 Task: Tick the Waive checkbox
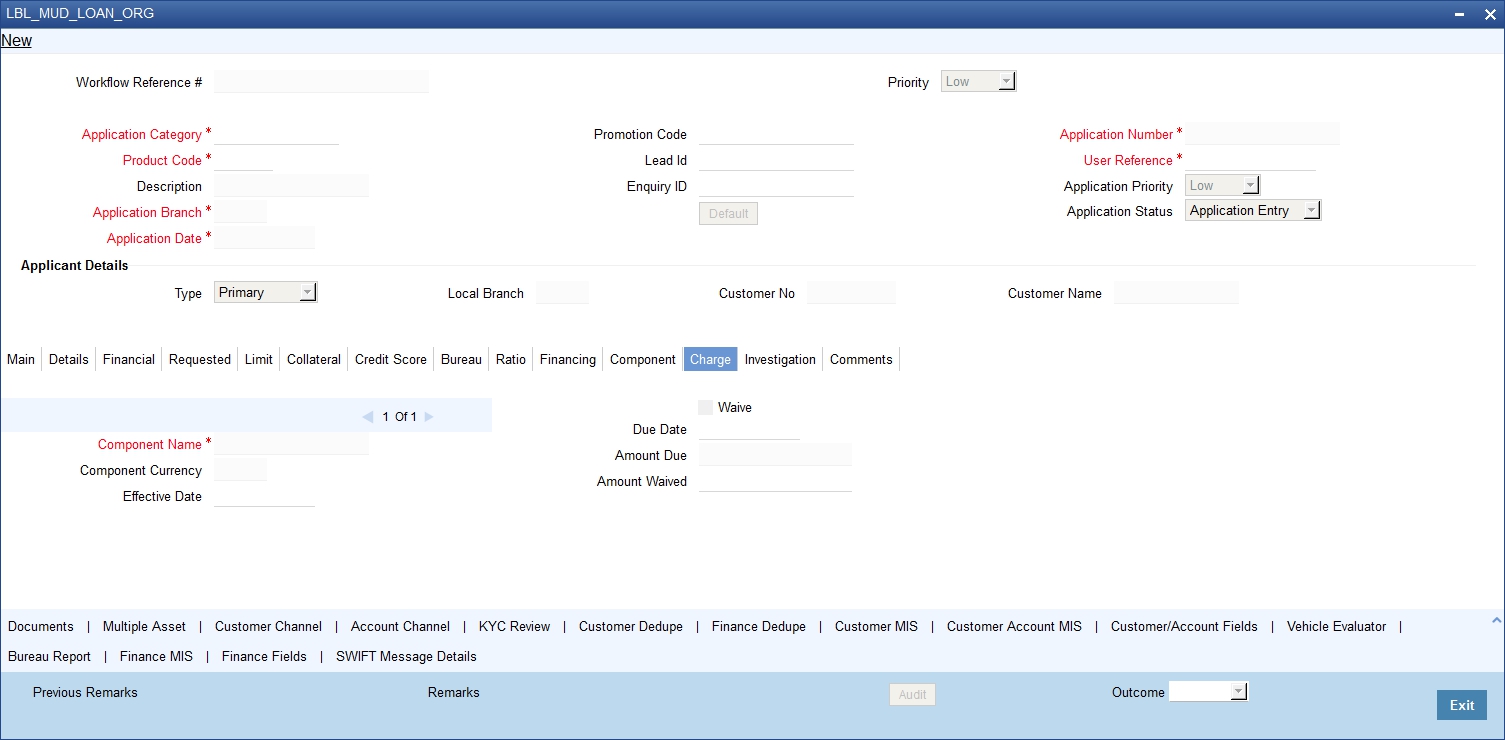click(x=706, y=407)
